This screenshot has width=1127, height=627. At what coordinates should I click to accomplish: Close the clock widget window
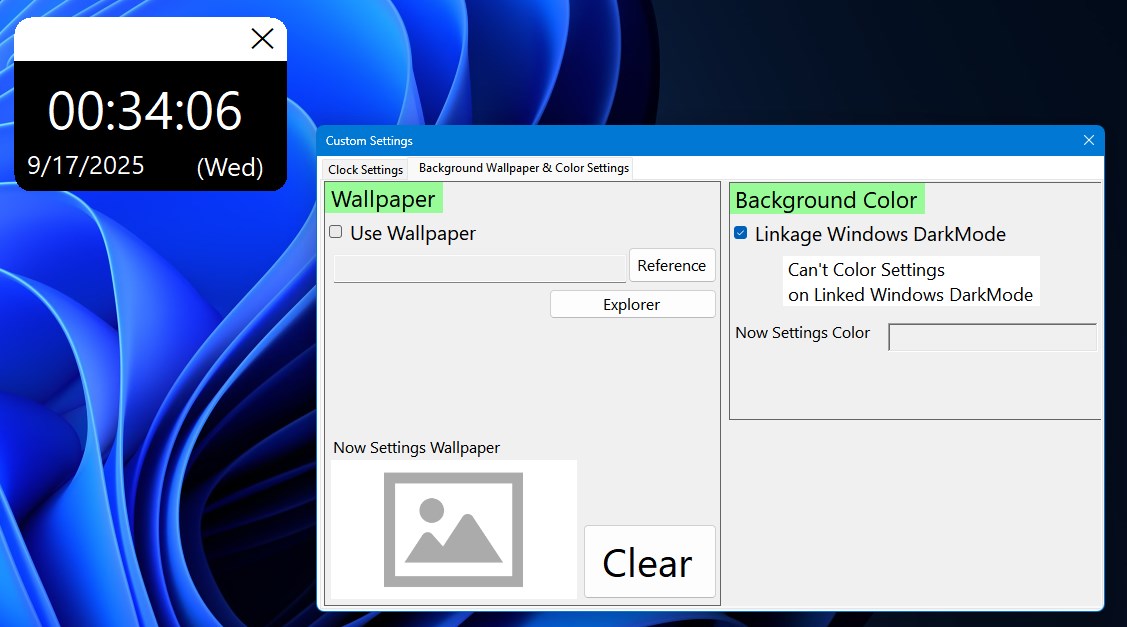[262, 38]
